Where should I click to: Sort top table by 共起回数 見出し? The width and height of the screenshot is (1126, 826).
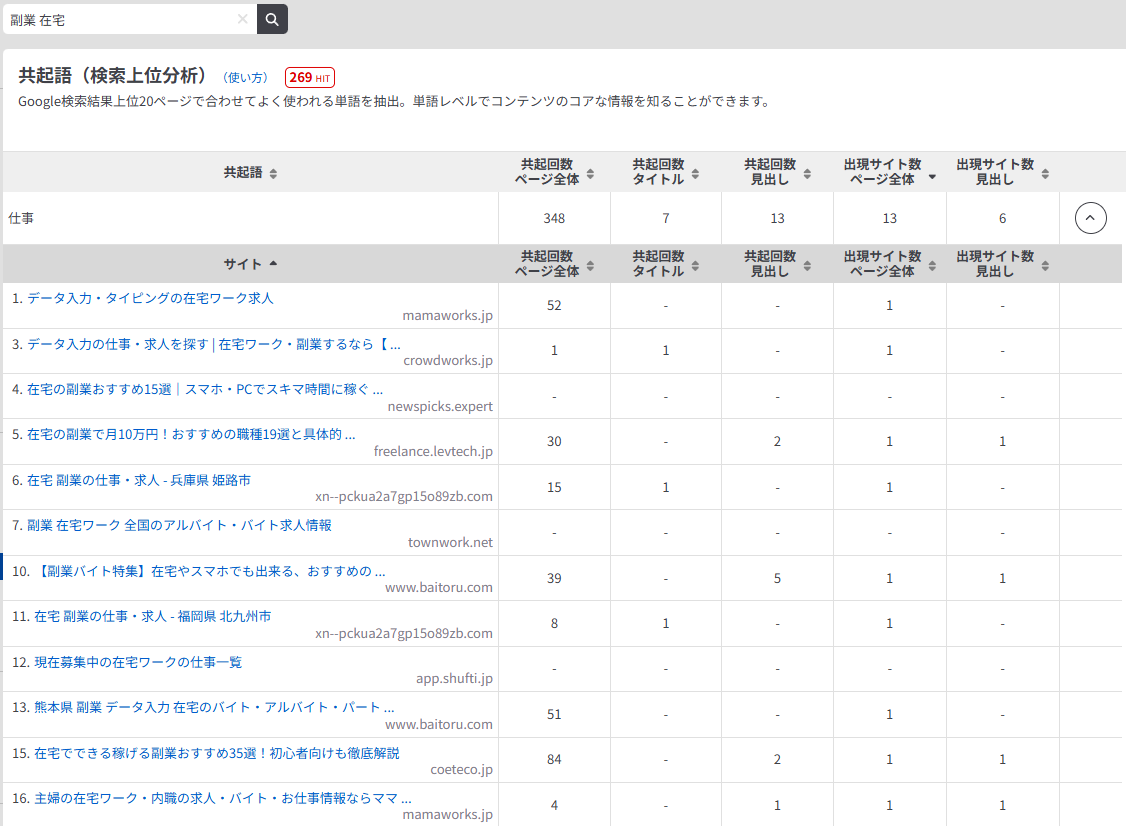[x=777, y=172]
